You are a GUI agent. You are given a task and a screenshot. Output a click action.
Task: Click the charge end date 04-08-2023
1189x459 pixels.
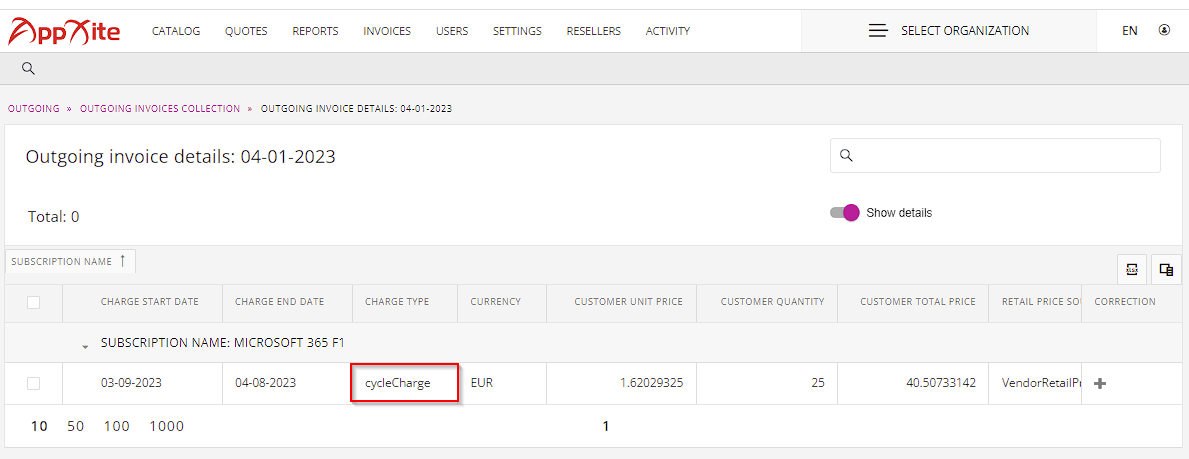[x=265, y=384]
